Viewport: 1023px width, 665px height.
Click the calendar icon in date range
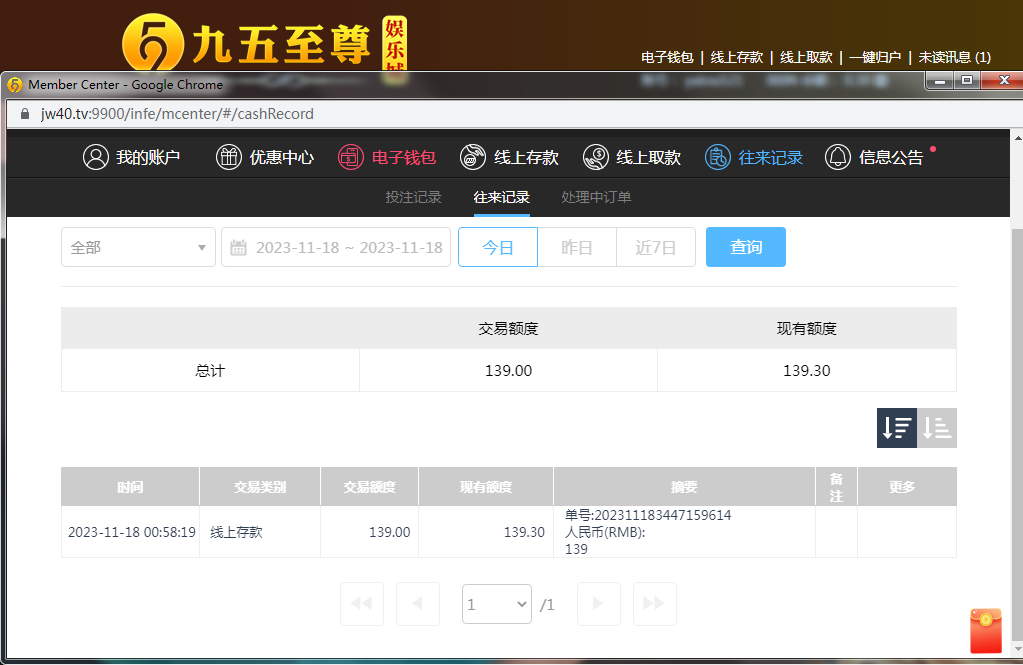pyautogui.click(x=239, y=248)
